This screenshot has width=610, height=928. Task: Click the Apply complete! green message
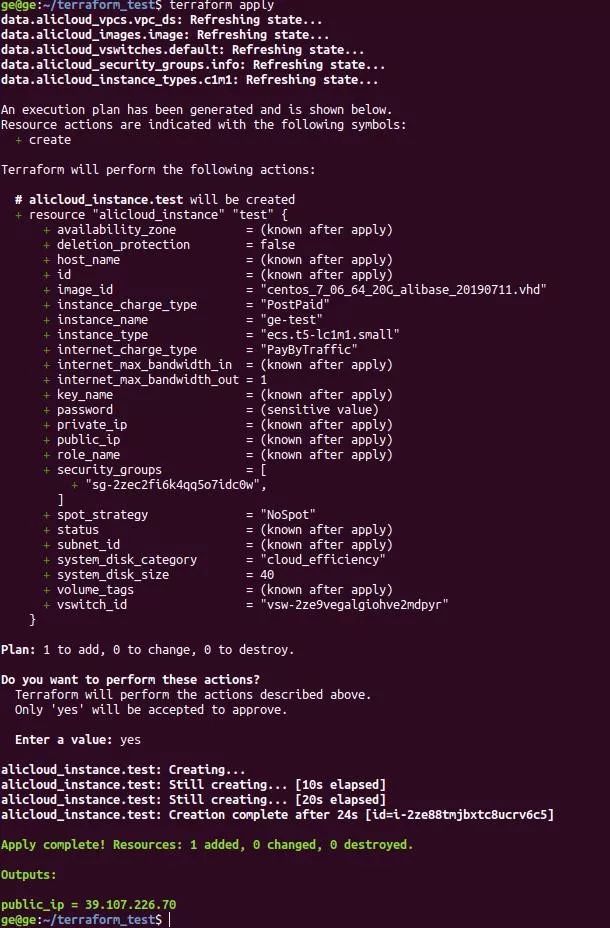click(x=206, y=845)
